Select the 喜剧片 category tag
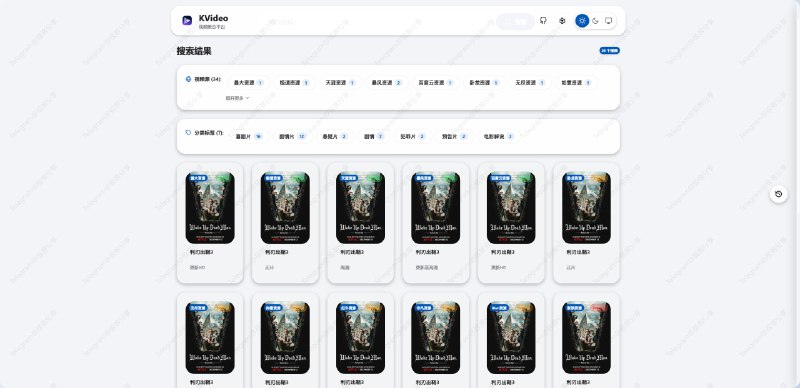This screenshot has height=388, width=800. (x=248, y=136)
